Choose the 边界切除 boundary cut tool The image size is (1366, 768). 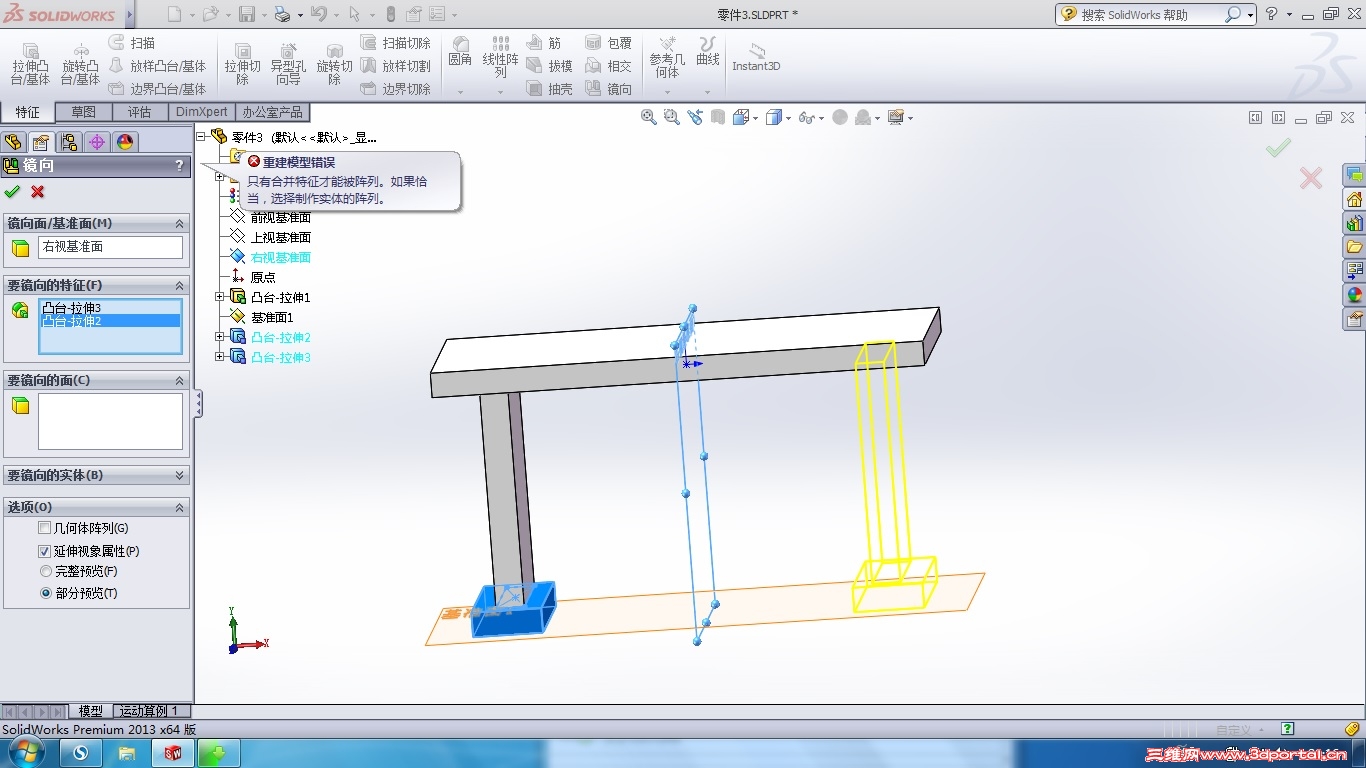(395, 89)
